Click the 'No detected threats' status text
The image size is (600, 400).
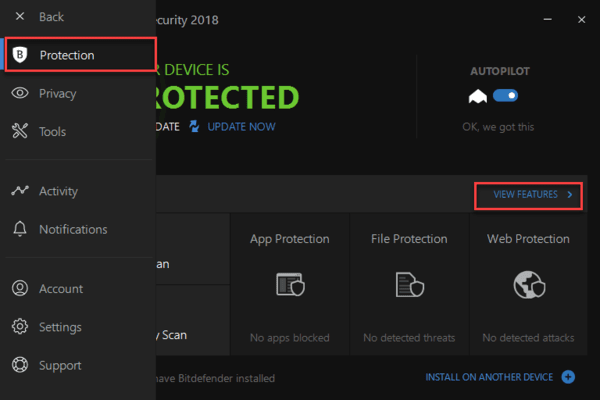tap(409, 338)
